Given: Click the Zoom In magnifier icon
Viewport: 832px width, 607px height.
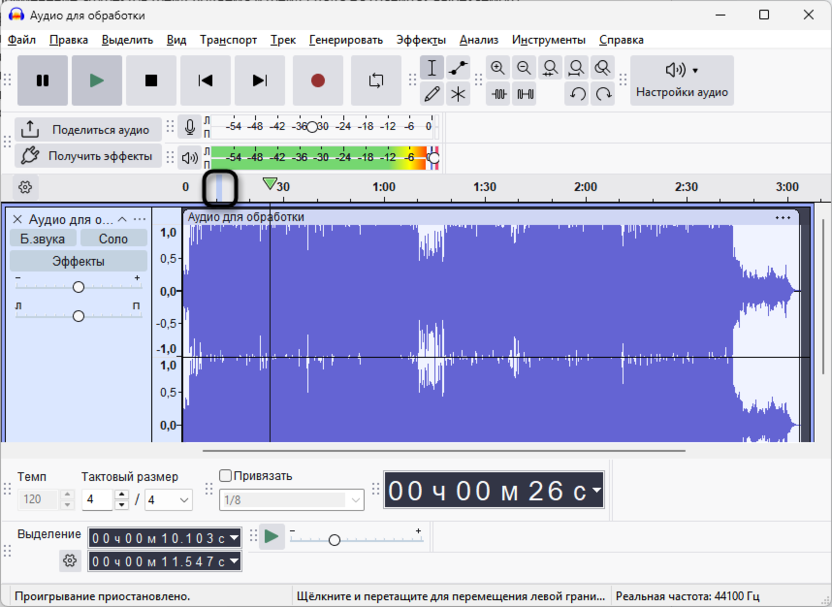Looking at the screenshot, I should [x=498, y=68].
